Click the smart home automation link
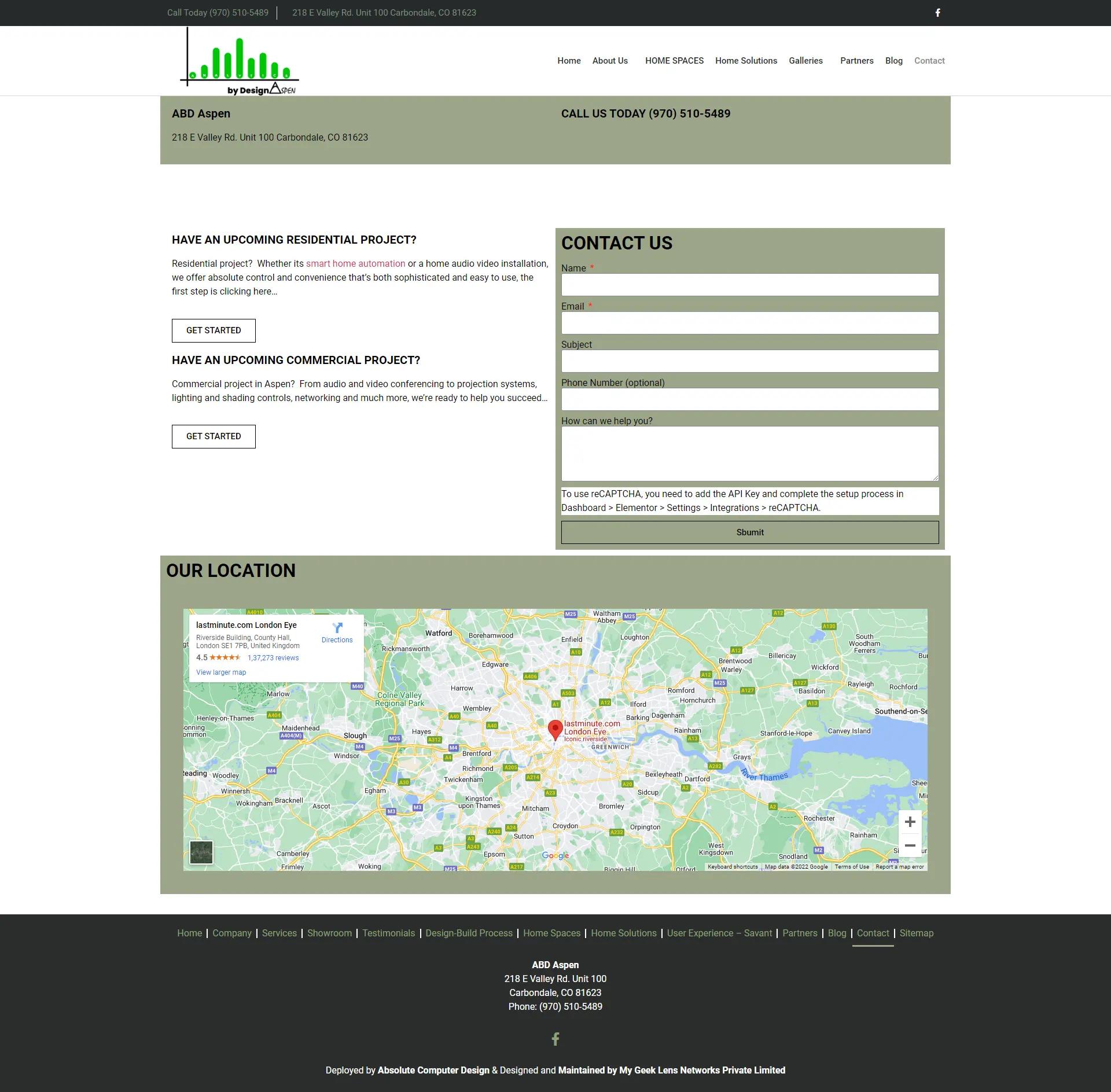 tap(355, 264)
